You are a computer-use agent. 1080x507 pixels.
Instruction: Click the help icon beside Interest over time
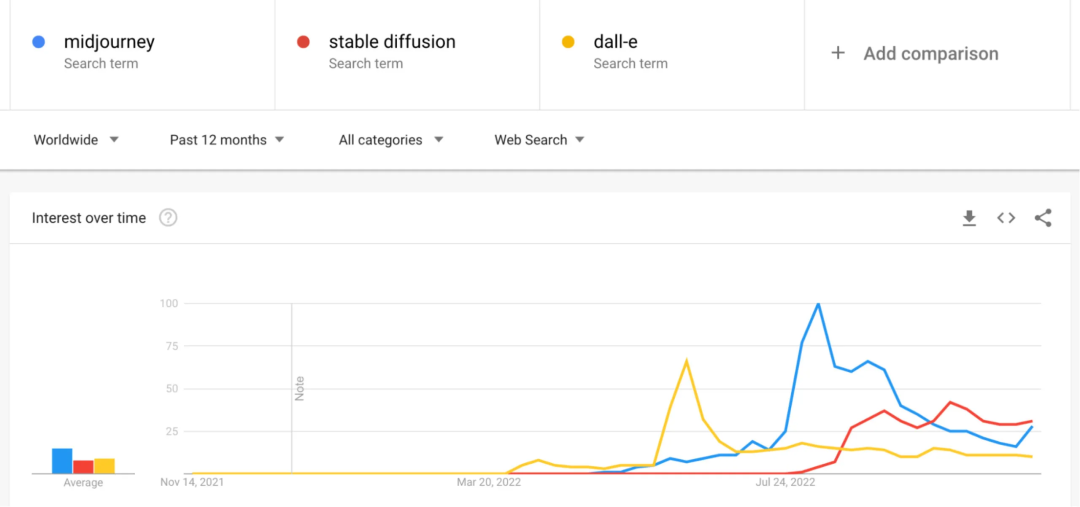(168, 218)
